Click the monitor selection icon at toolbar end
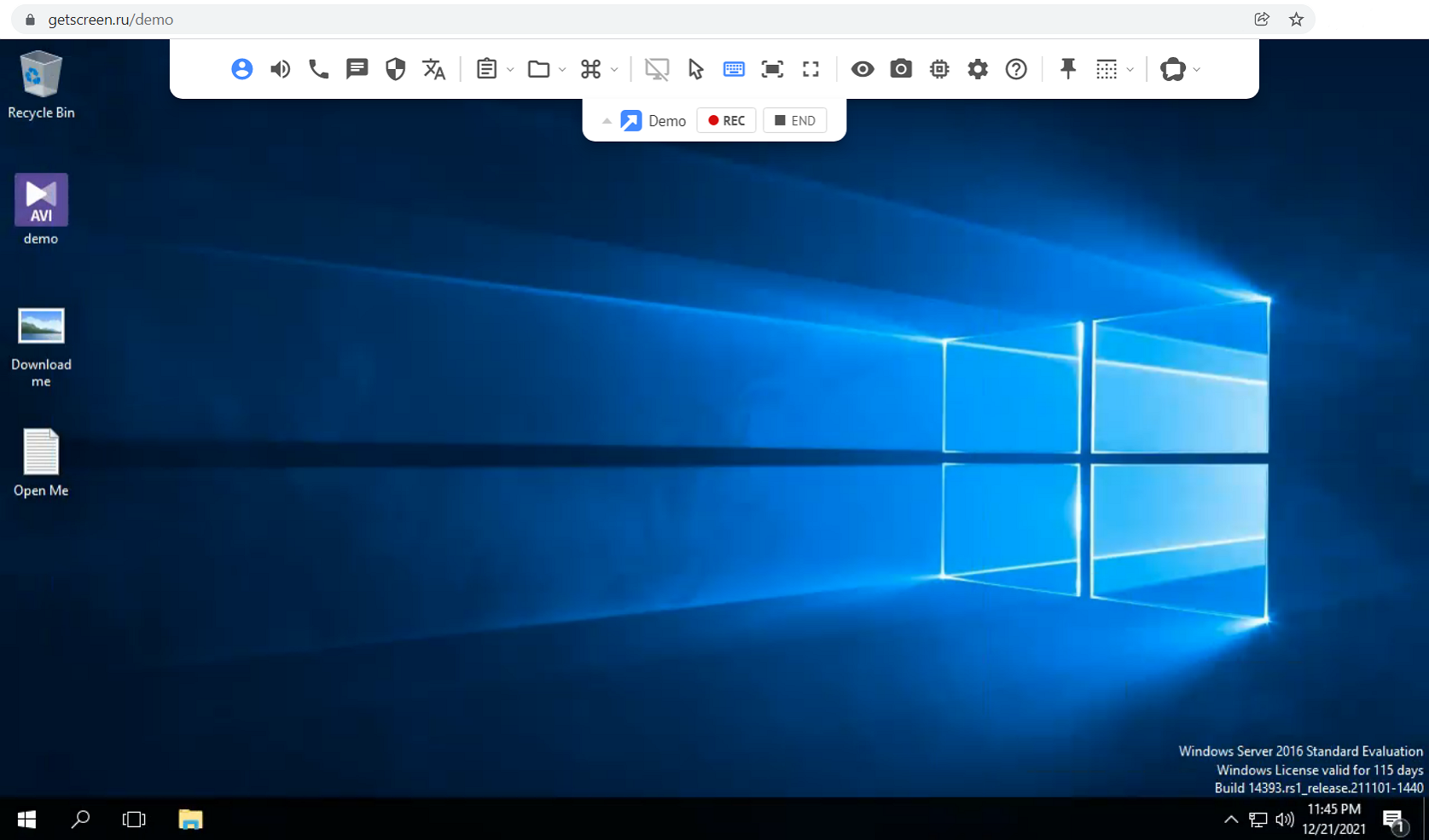Viewport: 1429px width, 840px height. point(1173,69)
